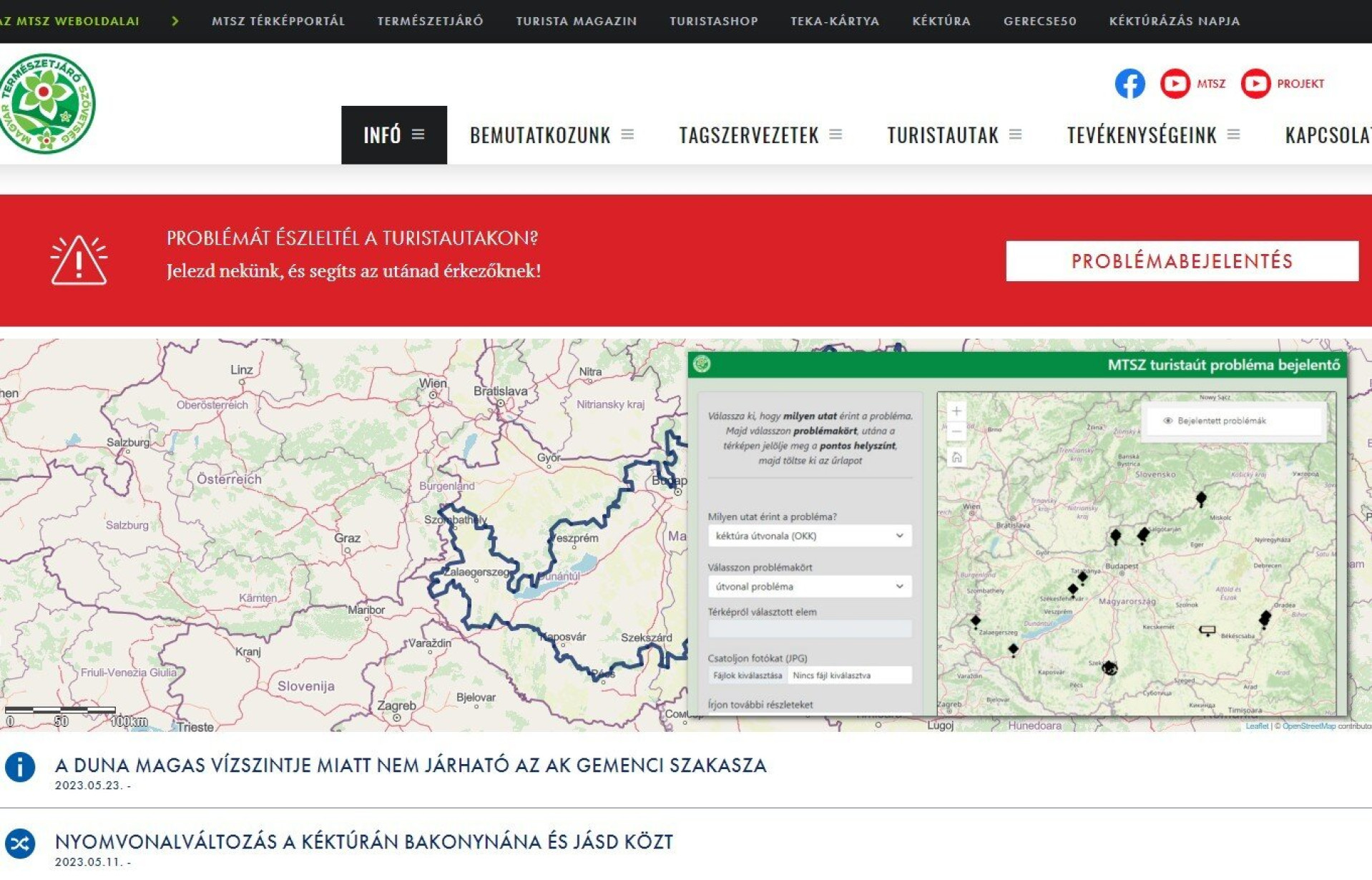This screenshot has width=1372, height=880.
Task: Open the Duna magas vízszintje news headline
Action: coord(411,766)
